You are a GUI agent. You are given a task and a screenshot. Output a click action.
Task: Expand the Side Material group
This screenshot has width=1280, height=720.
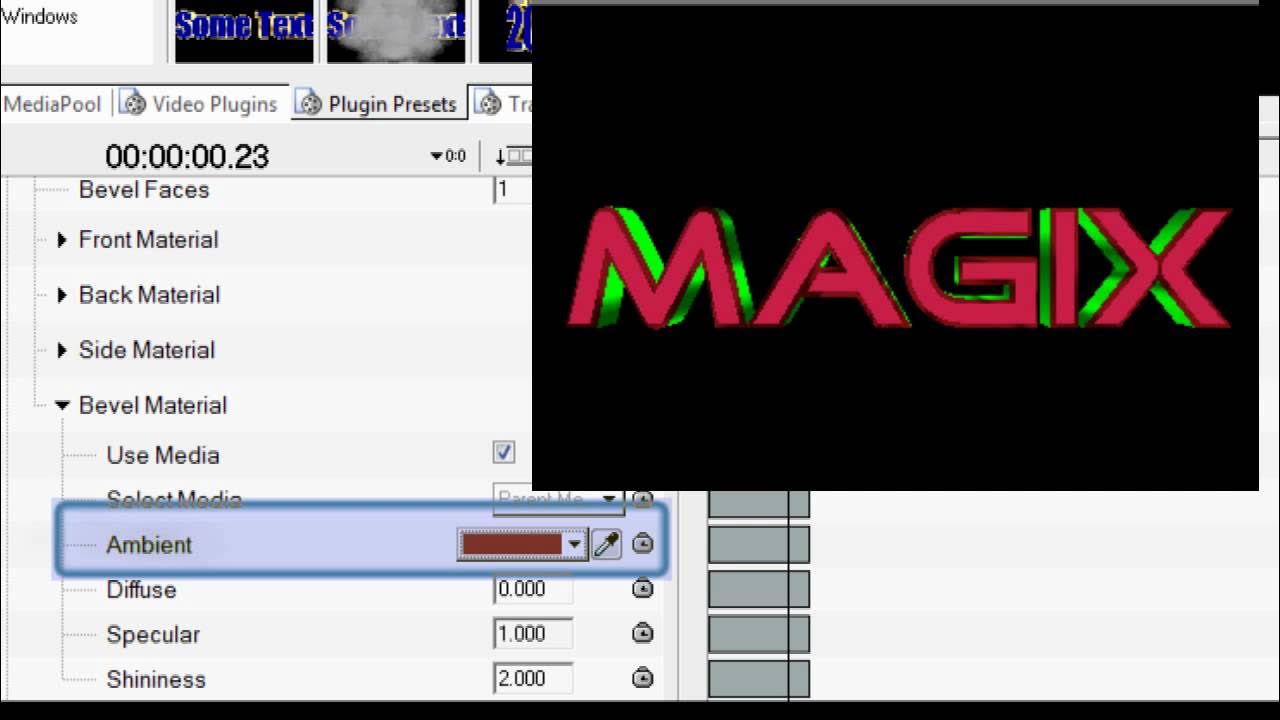[x=62, y=350]
